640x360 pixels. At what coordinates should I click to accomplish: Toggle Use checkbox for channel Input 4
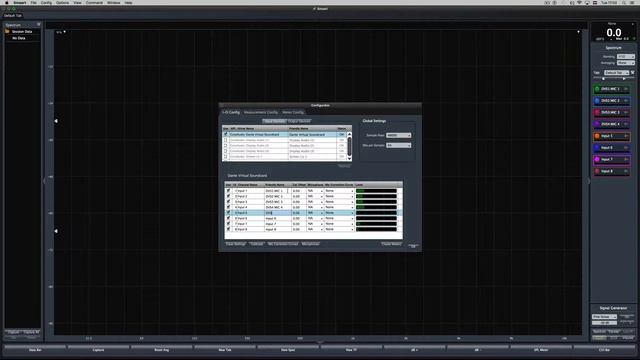click(228, 207)
